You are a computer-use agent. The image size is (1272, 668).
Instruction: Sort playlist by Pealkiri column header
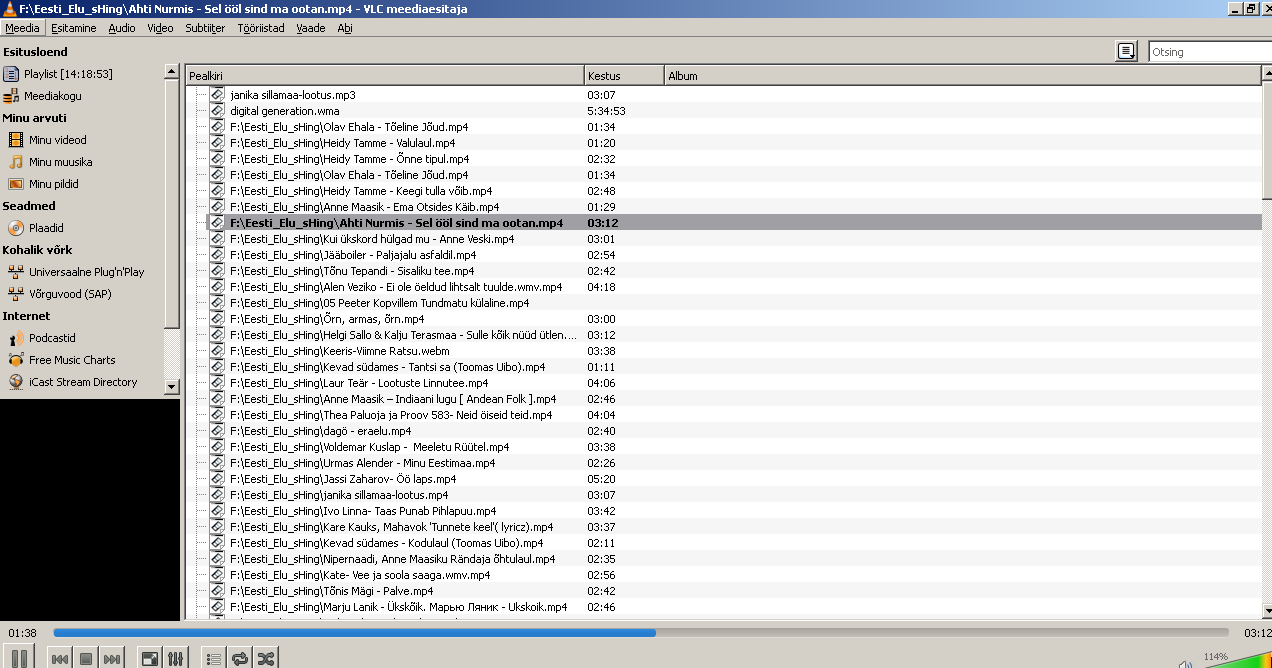point(384,76)
